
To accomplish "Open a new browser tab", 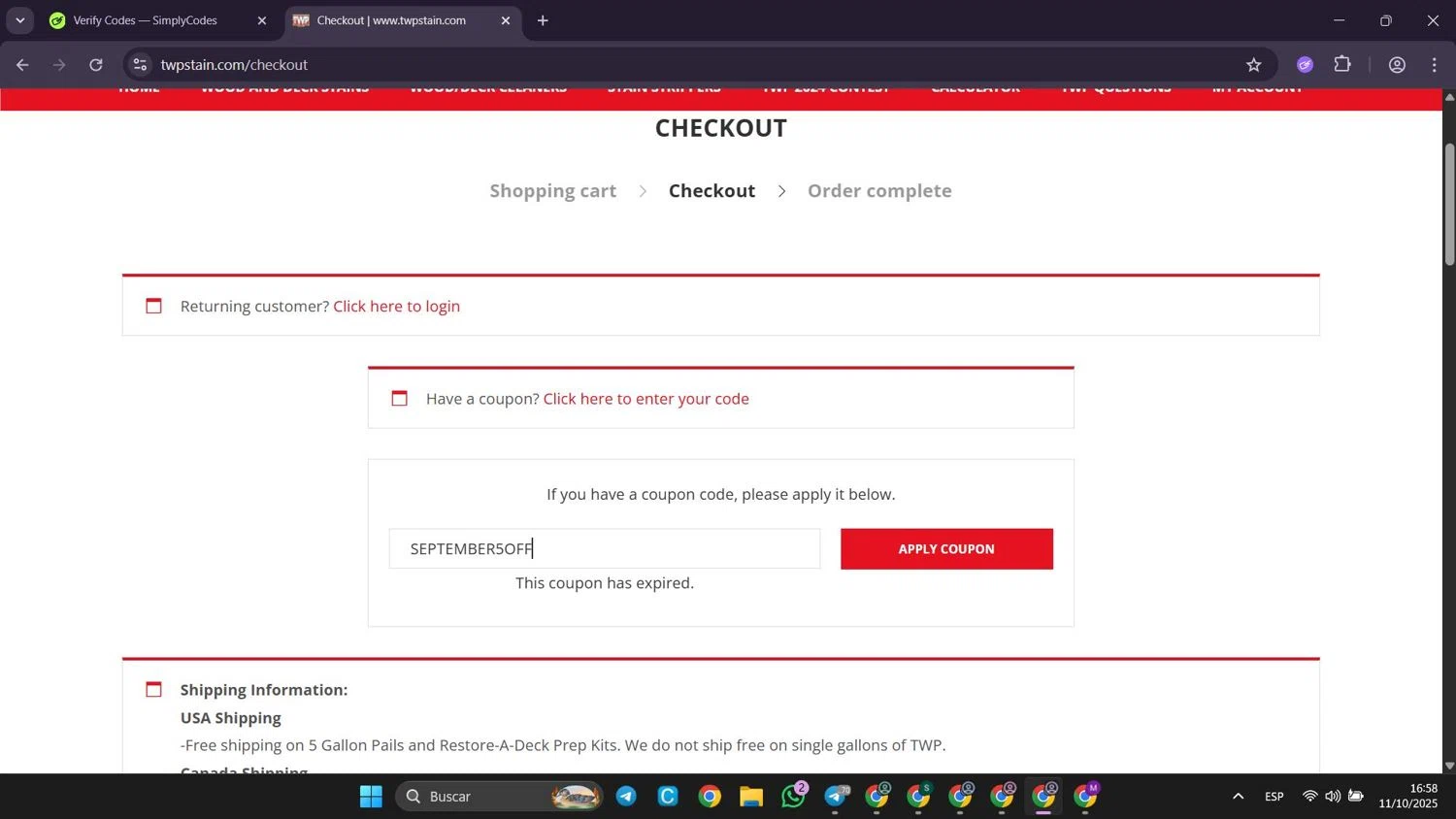I will pyautogui.click(x=543, y=20).
